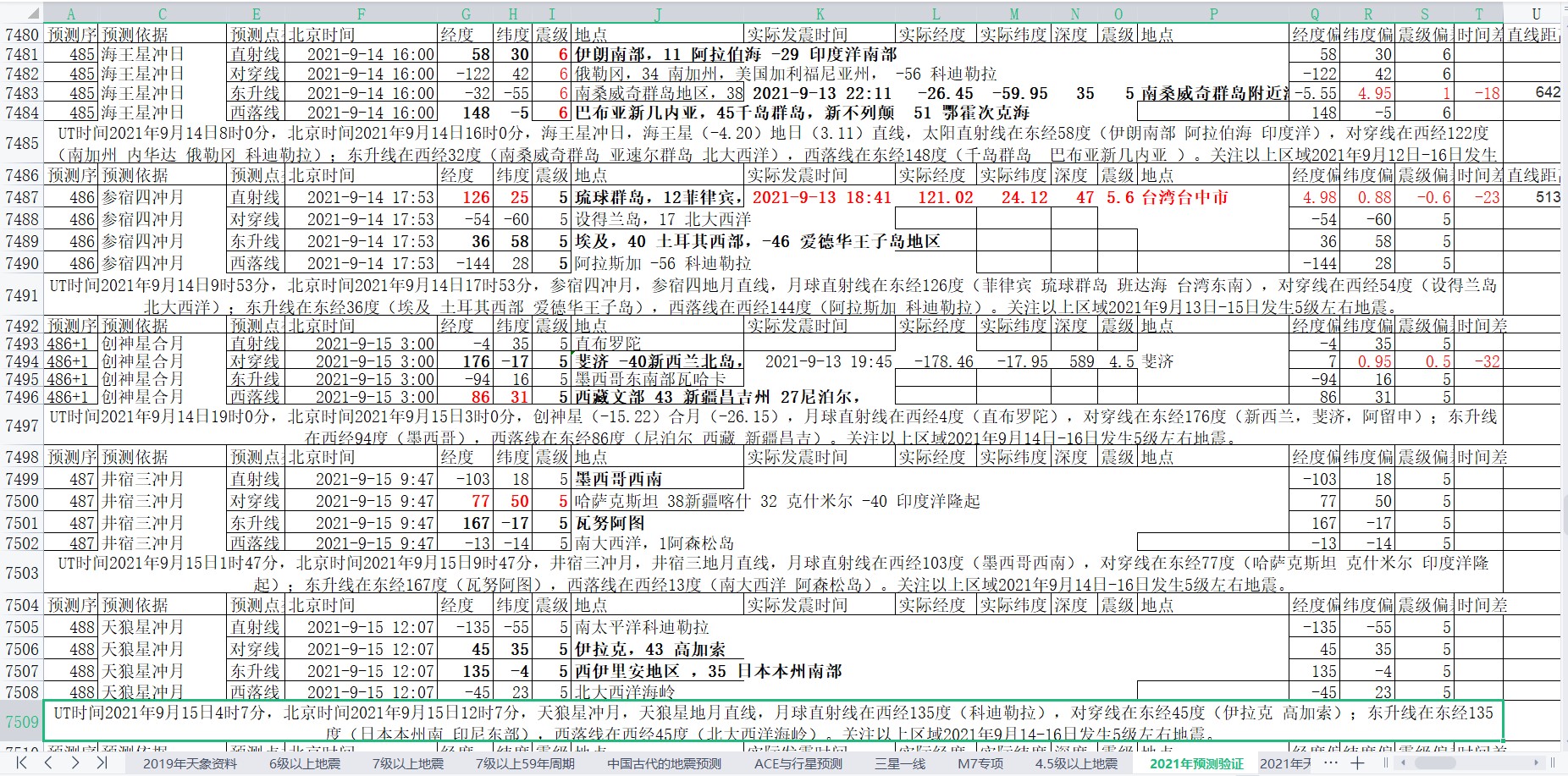Click the 海王星冲日 cell in row 7481
This screenshot has width=1568, height=776.
coord(163,54)
